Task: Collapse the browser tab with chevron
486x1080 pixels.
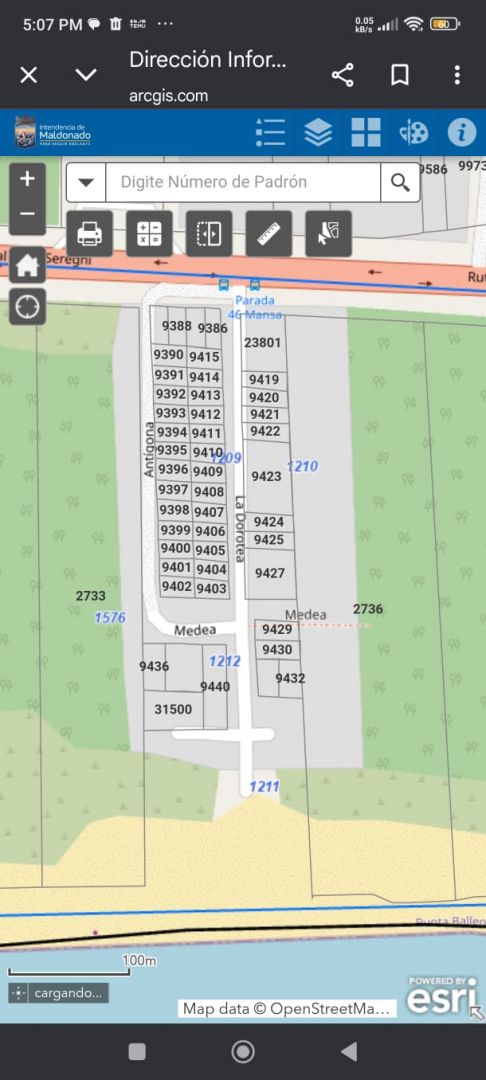Action: click(x=85, y=74)
